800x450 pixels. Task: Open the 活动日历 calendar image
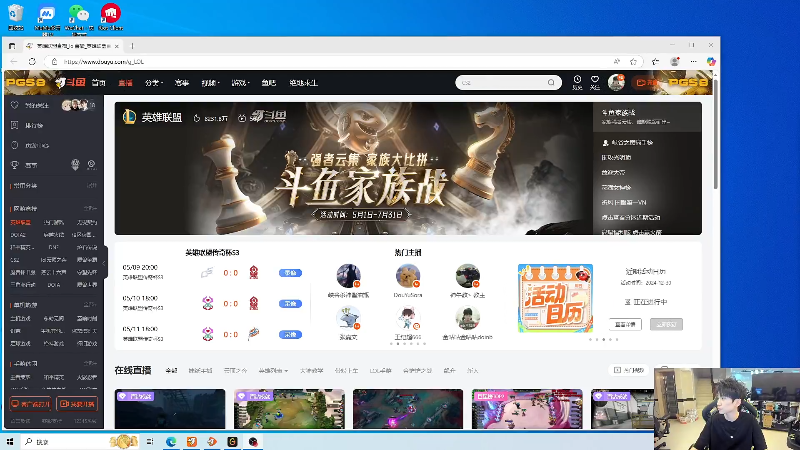click(x=555, y=298)
